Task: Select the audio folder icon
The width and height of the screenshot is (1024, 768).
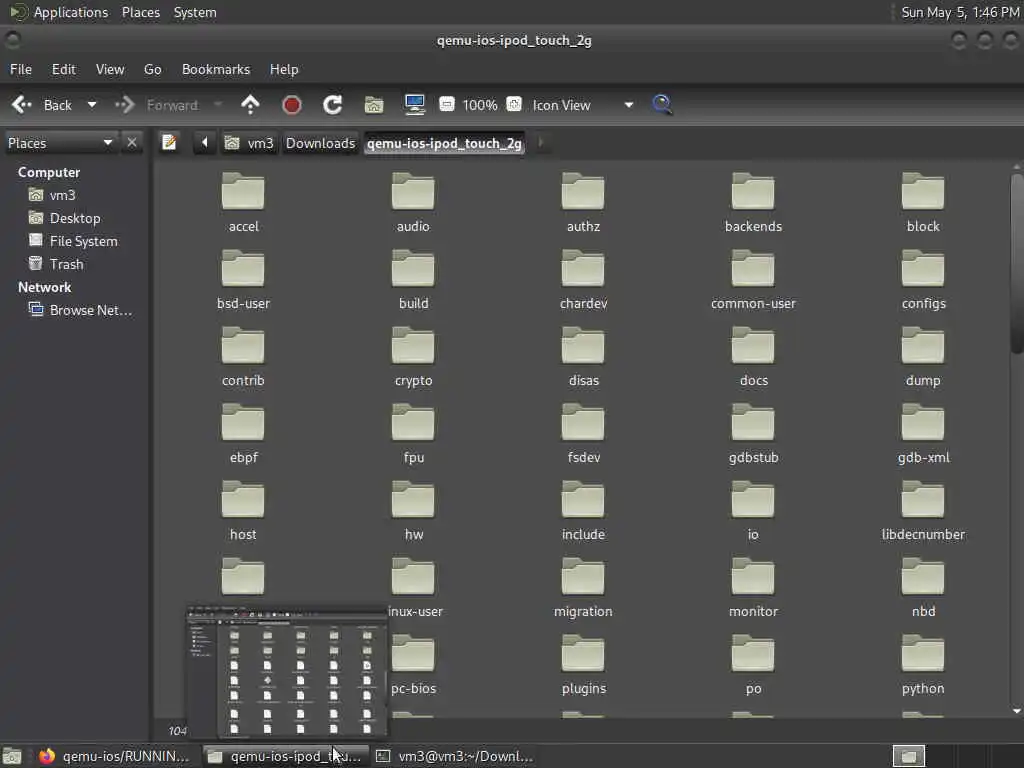Action: pos(413,191)
